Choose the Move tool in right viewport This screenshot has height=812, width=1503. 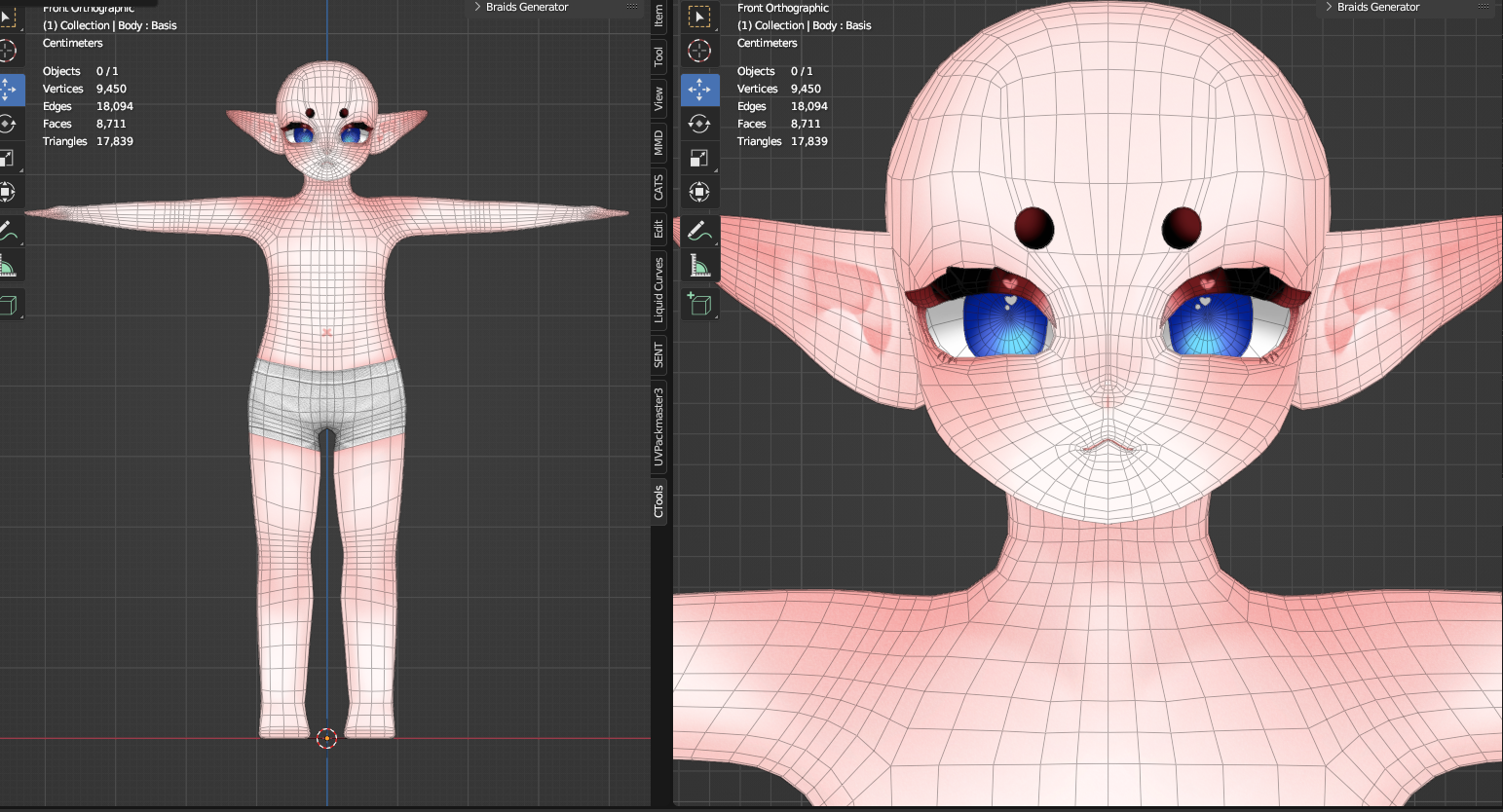click(699, 90)
